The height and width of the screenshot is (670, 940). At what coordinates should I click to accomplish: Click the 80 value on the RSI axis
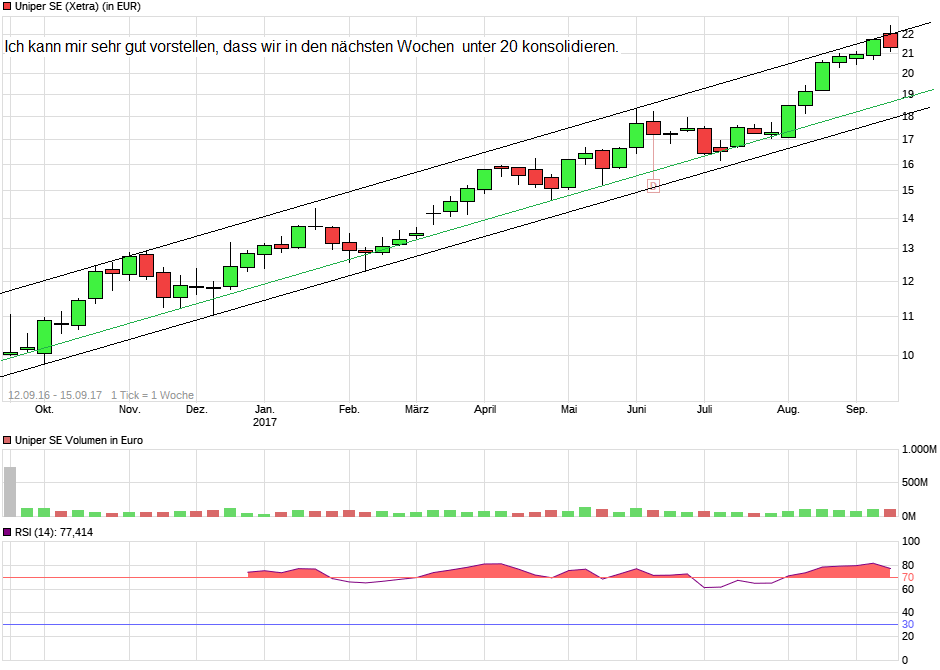pos(908,565)
